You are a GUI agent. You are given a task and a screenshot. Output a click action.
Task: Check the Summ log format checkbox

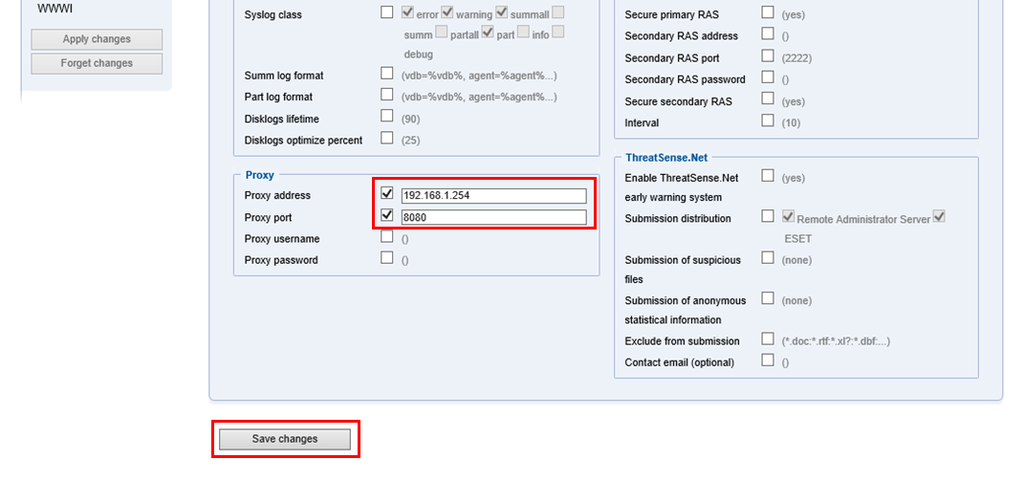(387, 73)
